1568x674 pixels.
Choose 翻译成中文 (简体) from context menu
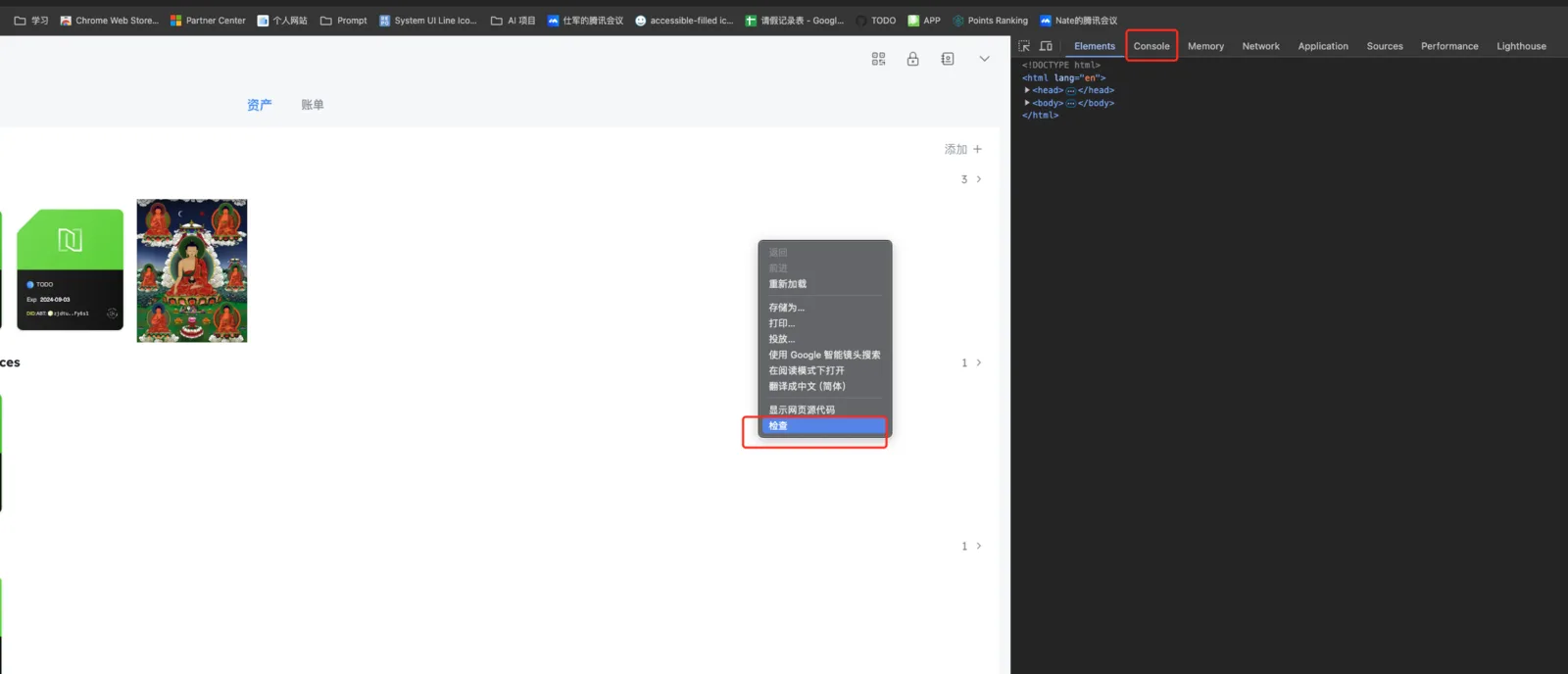click(825, 386)
